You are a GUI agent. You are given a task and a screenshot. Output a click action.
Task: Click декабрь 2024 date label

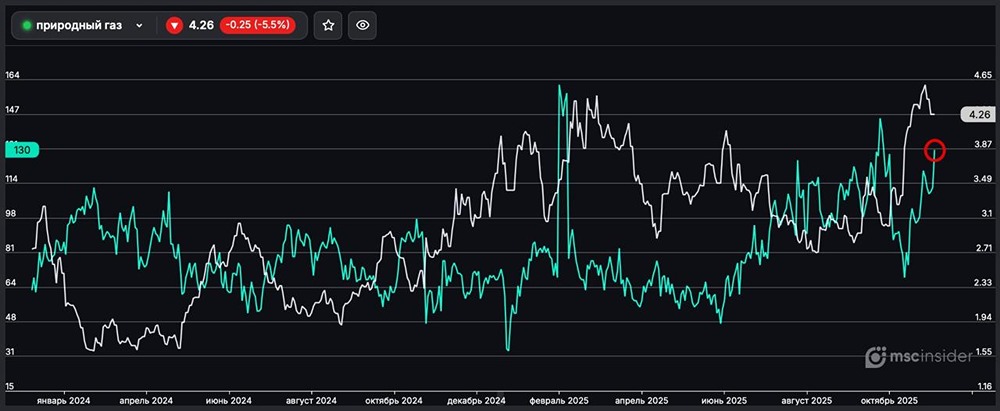477,400
